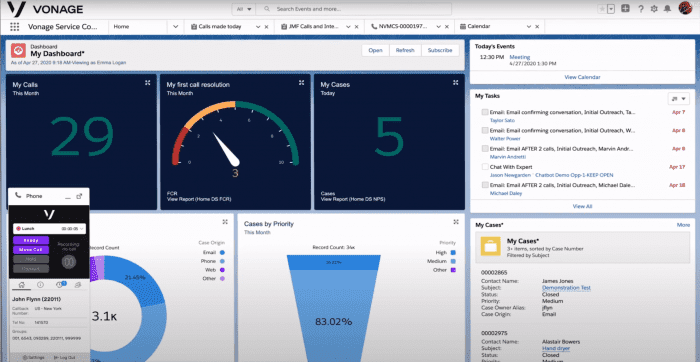Open the help question mark icon
Screen dimensions: 700x362
point(641,8)
